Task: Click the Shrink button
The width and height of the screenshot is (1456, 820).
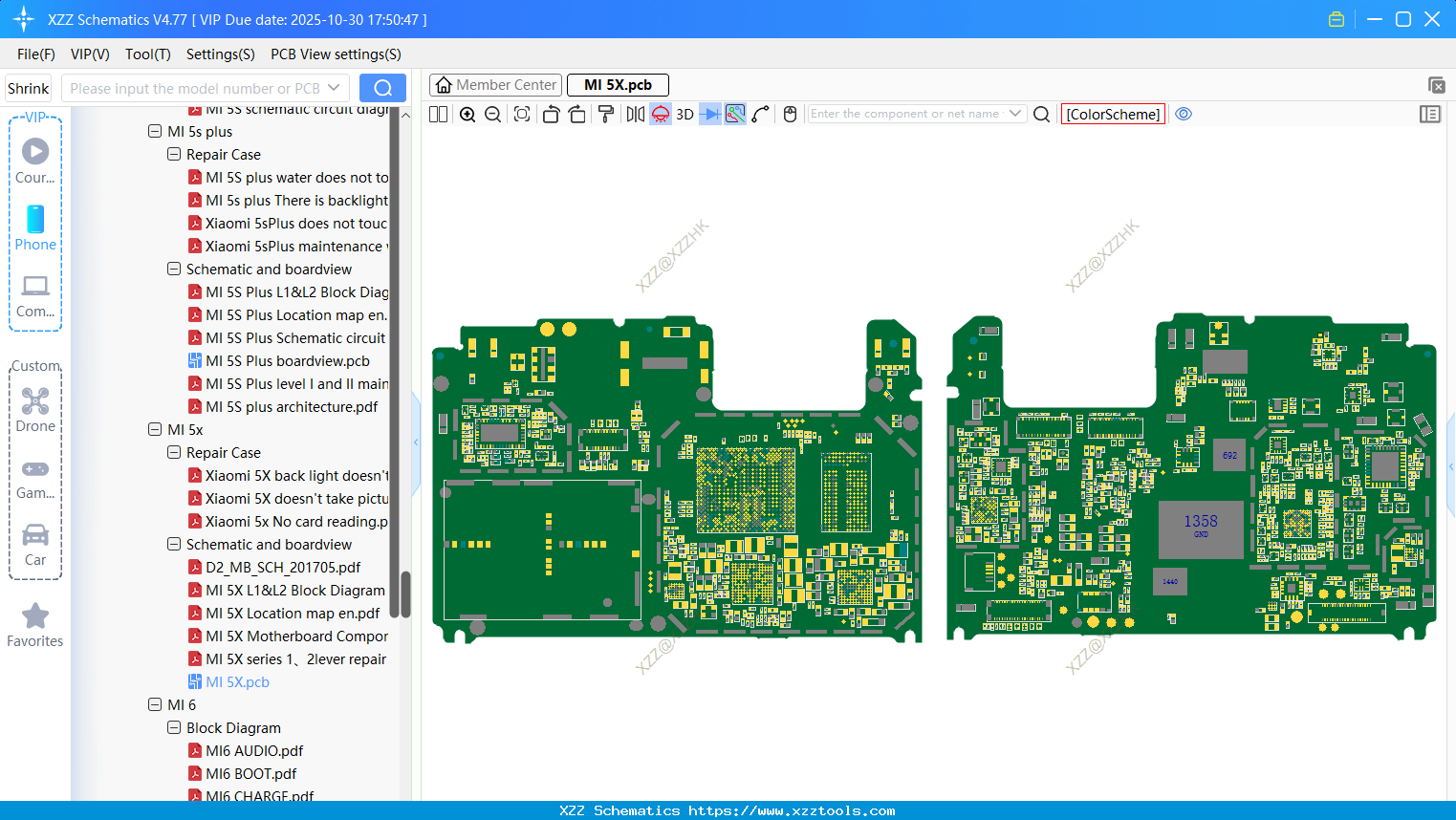Action: tap(29, 89)
